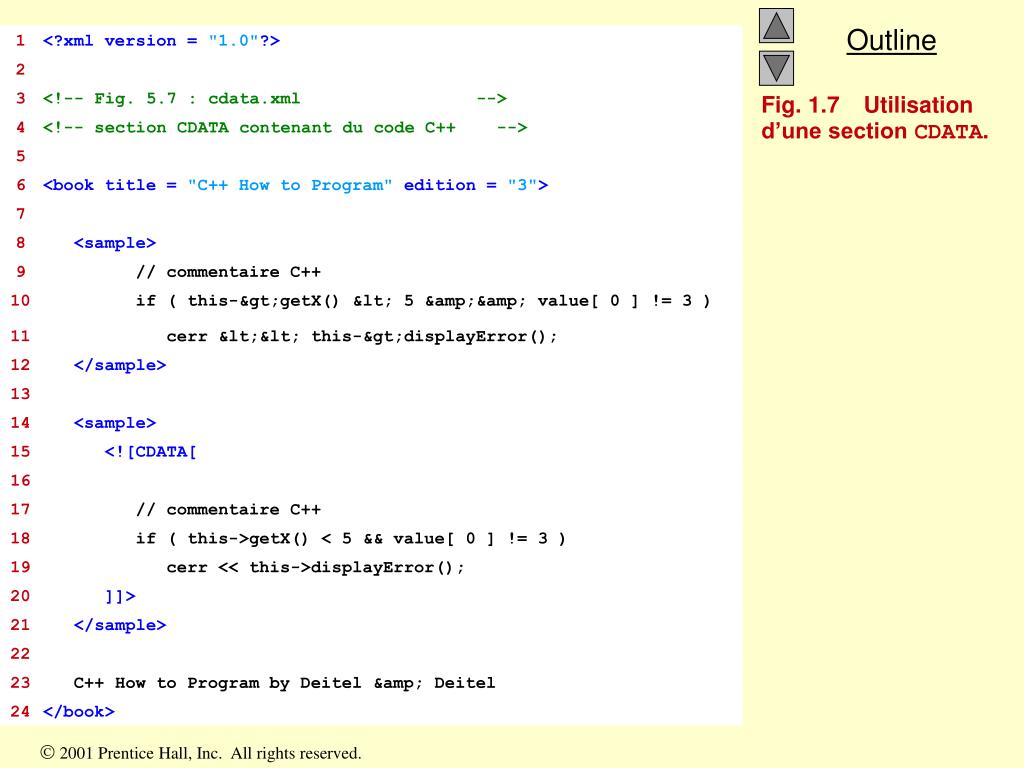Viewport: 1024px width, 768px height.
Task: Click the Fig. 1.7 Utilisation caption
Action: click(x=874, y=118)
